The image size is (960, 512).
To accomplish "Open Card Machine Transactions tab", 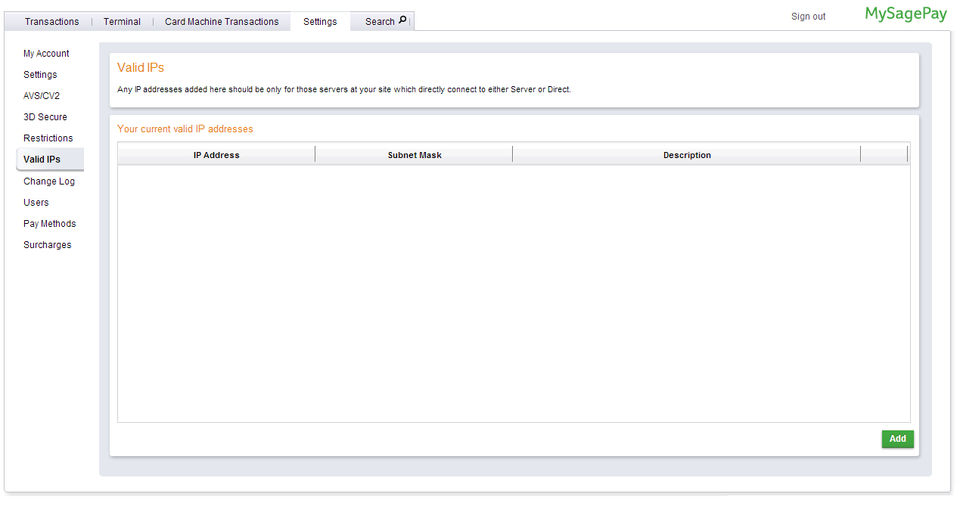I will (x=222, y=21).
